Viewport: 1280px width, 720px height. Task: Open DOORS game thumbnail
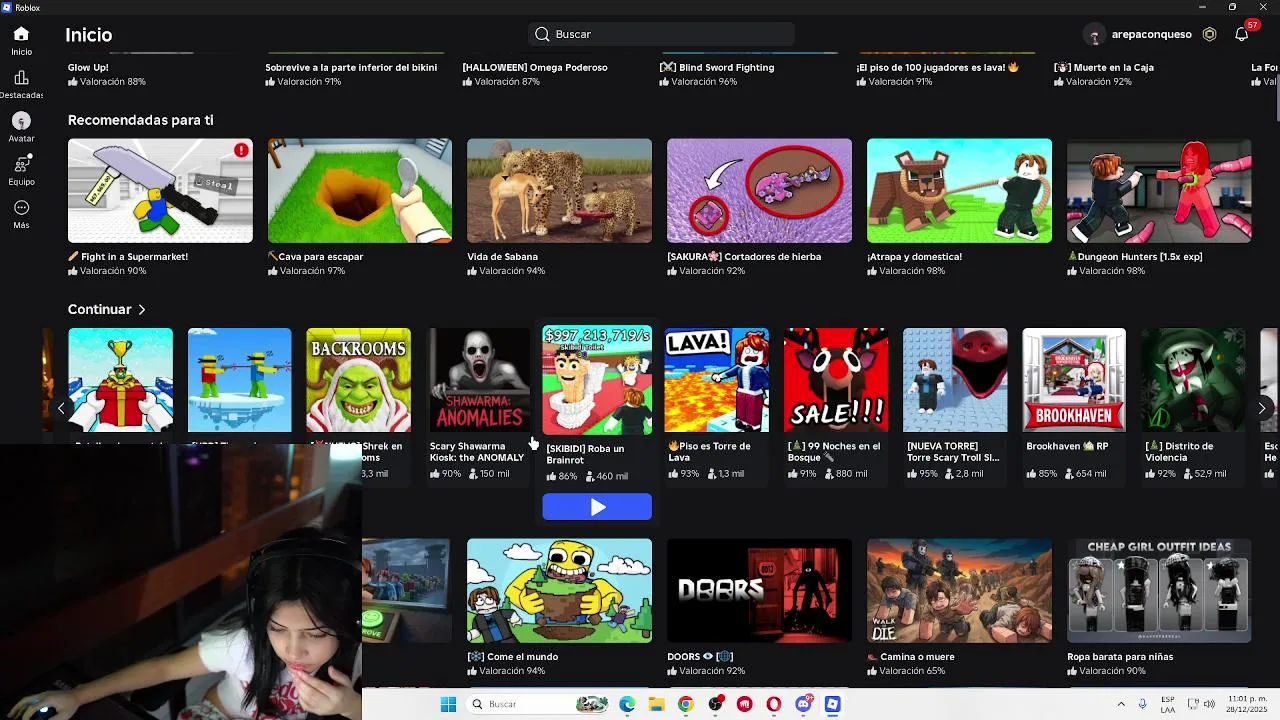[x=759, y=591]
